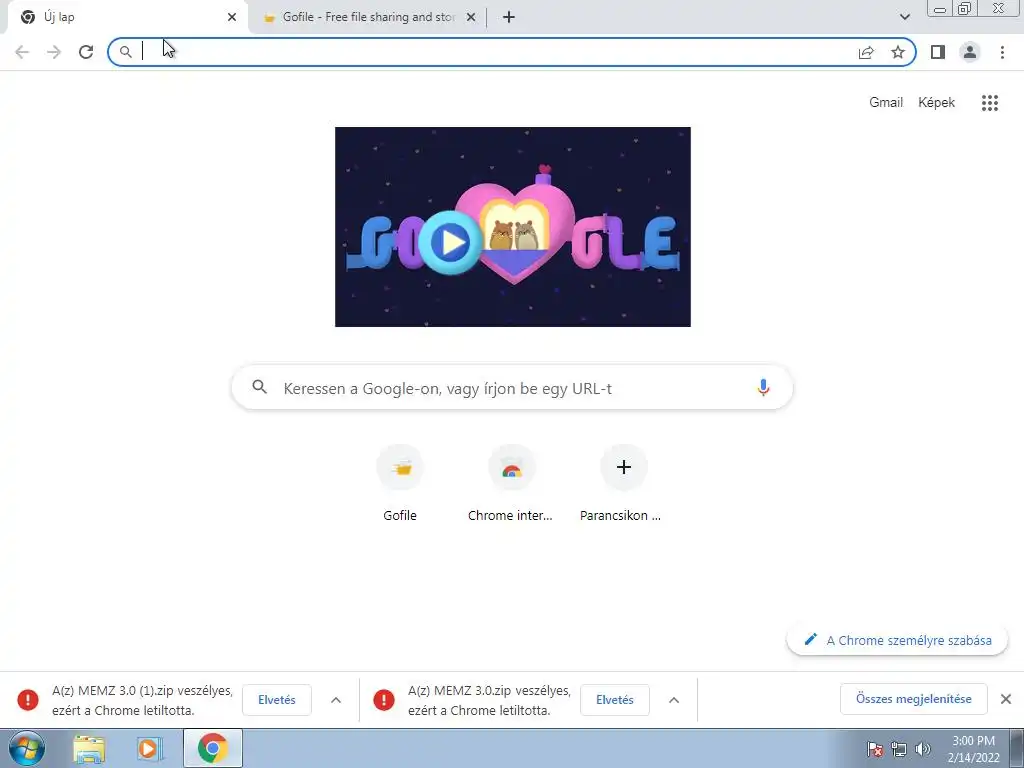
Task: Click the warning icon for MEMZ 3.0 (1).zip
Action: pos(27,700)
